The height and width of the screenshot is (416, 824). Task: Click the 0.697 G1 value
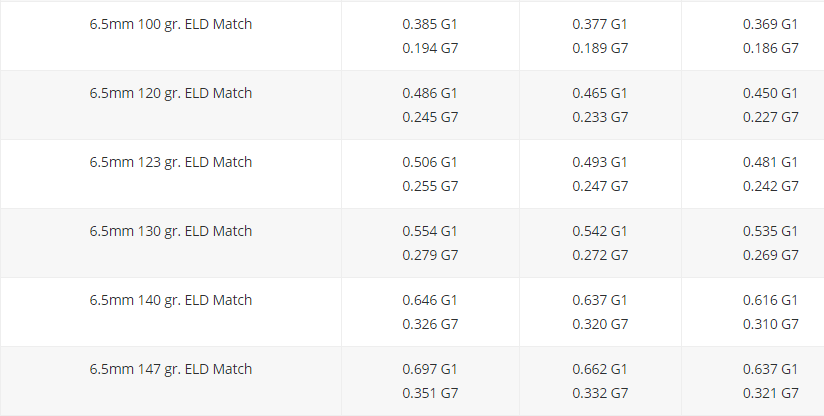pos(430,369)
